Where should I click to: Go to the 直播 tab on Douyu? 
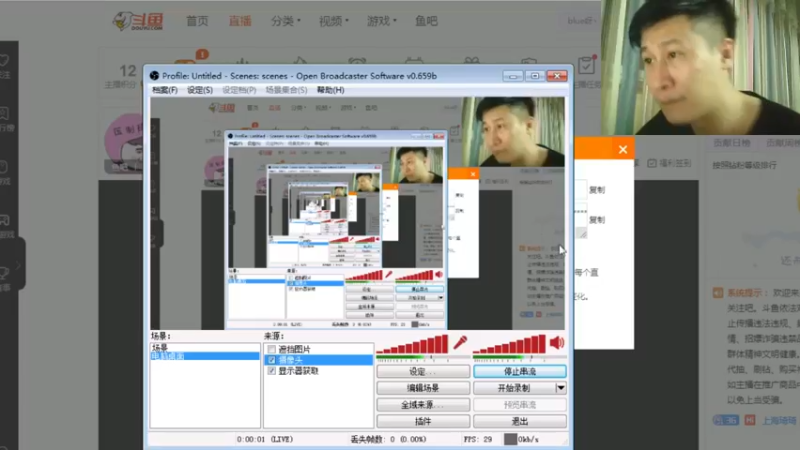240,21
